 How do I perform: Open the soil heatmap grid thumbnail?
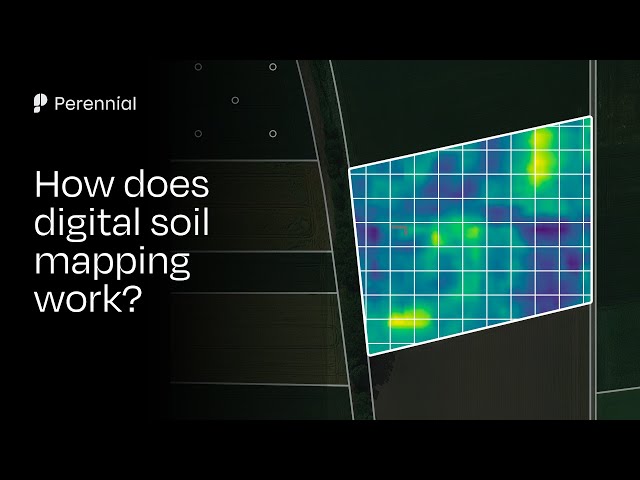pyautogui.click(x=471, y=236)
